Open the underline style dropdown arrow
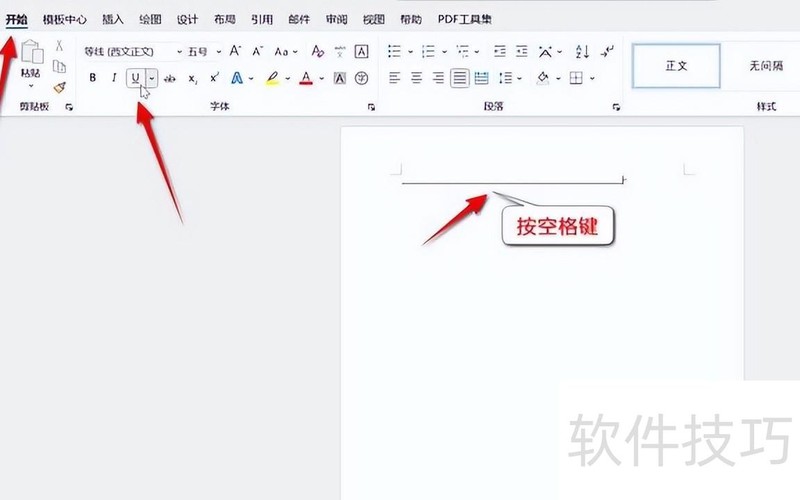This screenshot has height=500, width=800. point(152,78)
